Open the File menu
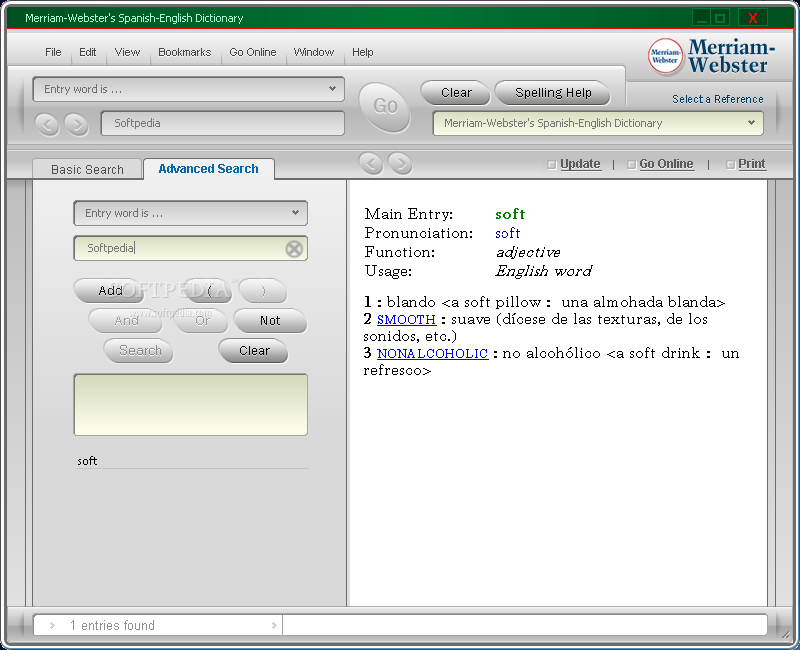 (x=53, y=52)
